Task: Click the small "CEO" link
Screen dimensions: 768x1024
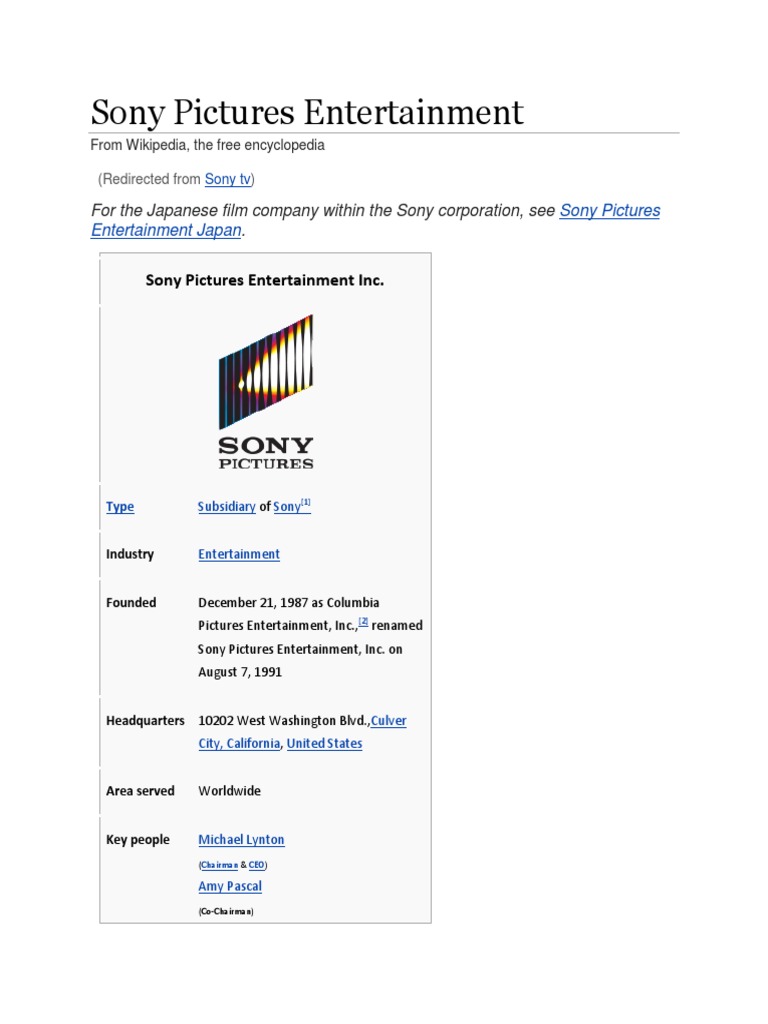Action: (257, 864)
